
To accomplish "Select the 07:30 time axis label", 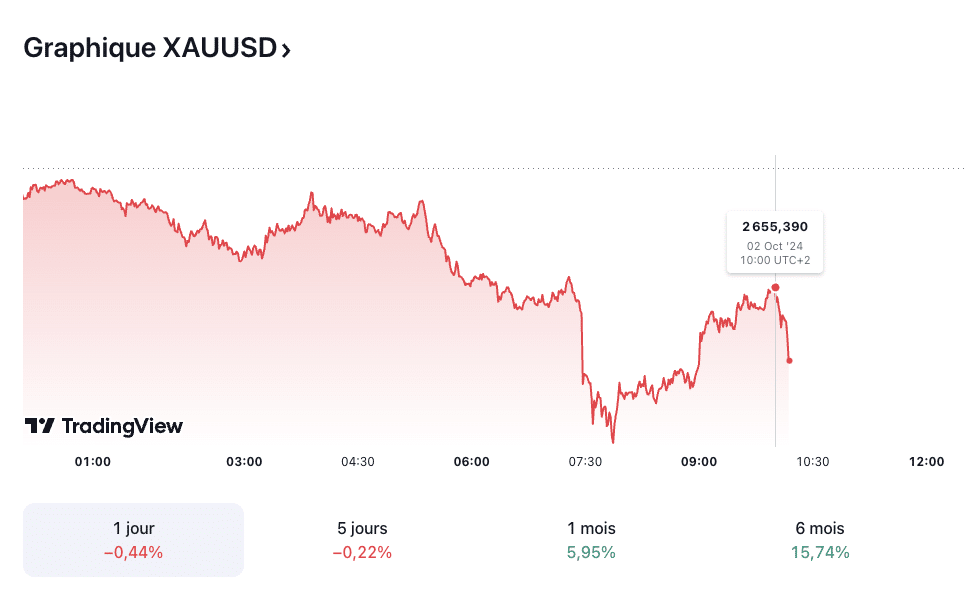I will [585, 461].
